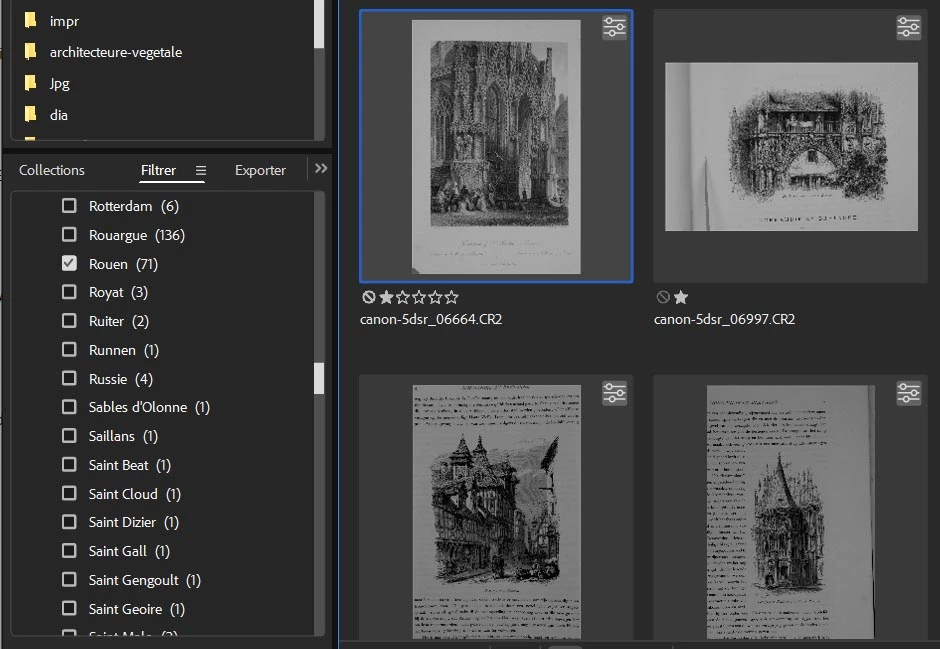The width and height of the screenshot is (940, 649).
Task: Enable the Saint Gall filter checkbox
Action: click(x=69, y=551)
